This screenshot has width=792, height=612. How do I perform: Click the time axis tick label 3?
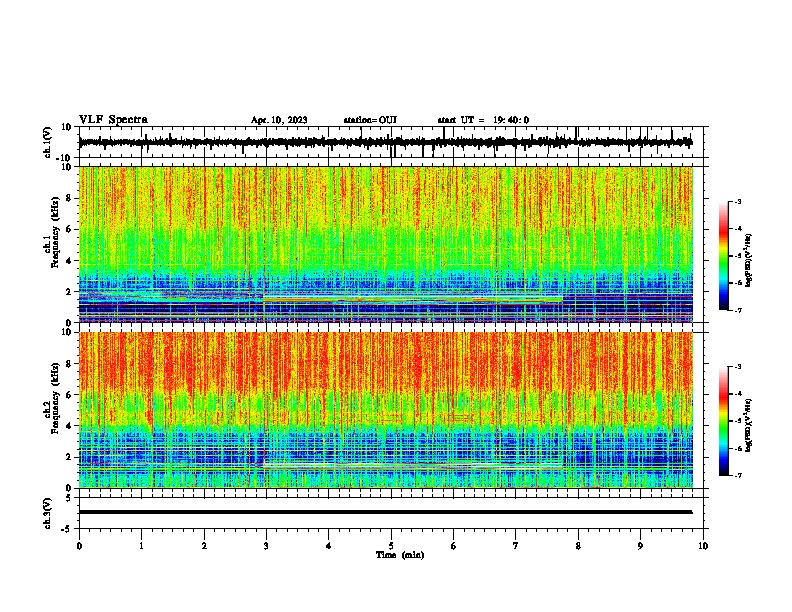coord(266,546)
